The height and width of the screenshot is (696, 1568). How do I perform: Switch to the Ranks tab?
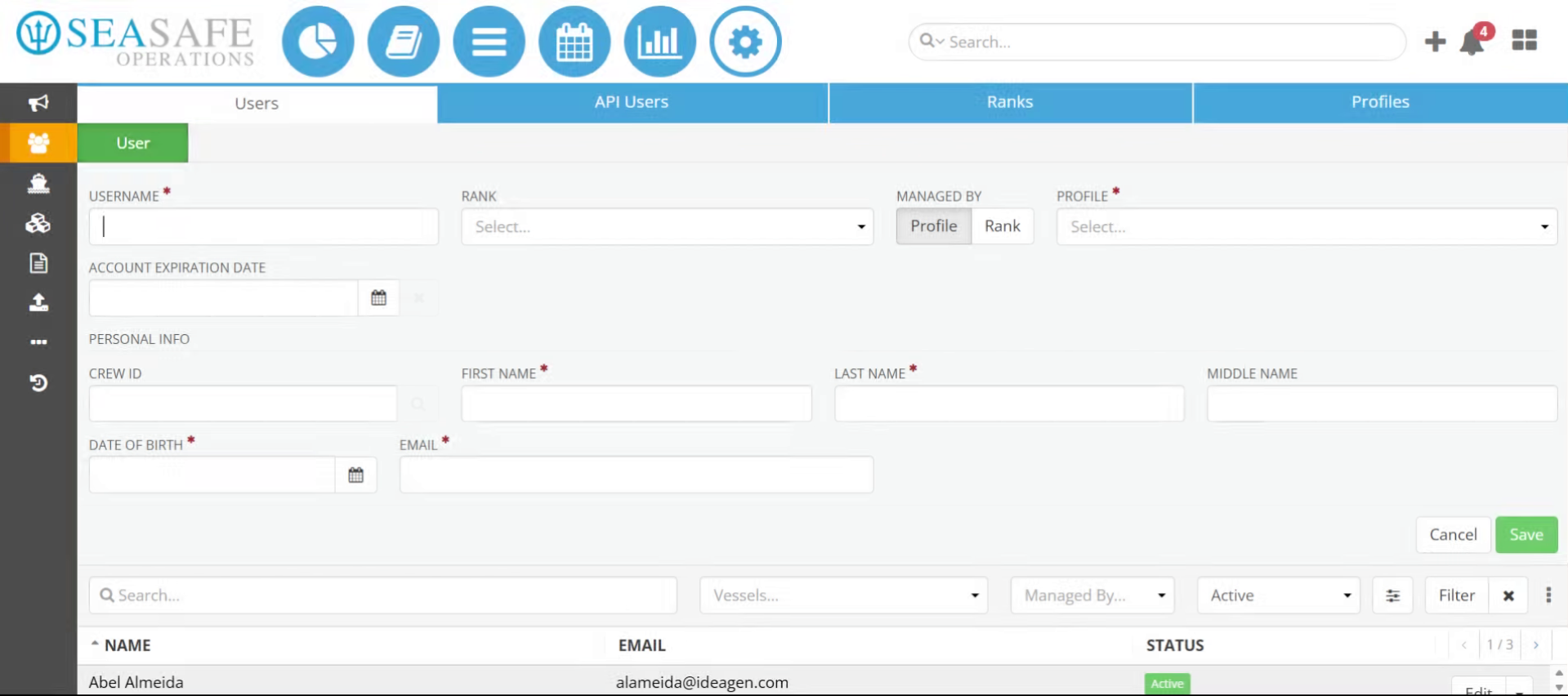(x=1010, y=102)
